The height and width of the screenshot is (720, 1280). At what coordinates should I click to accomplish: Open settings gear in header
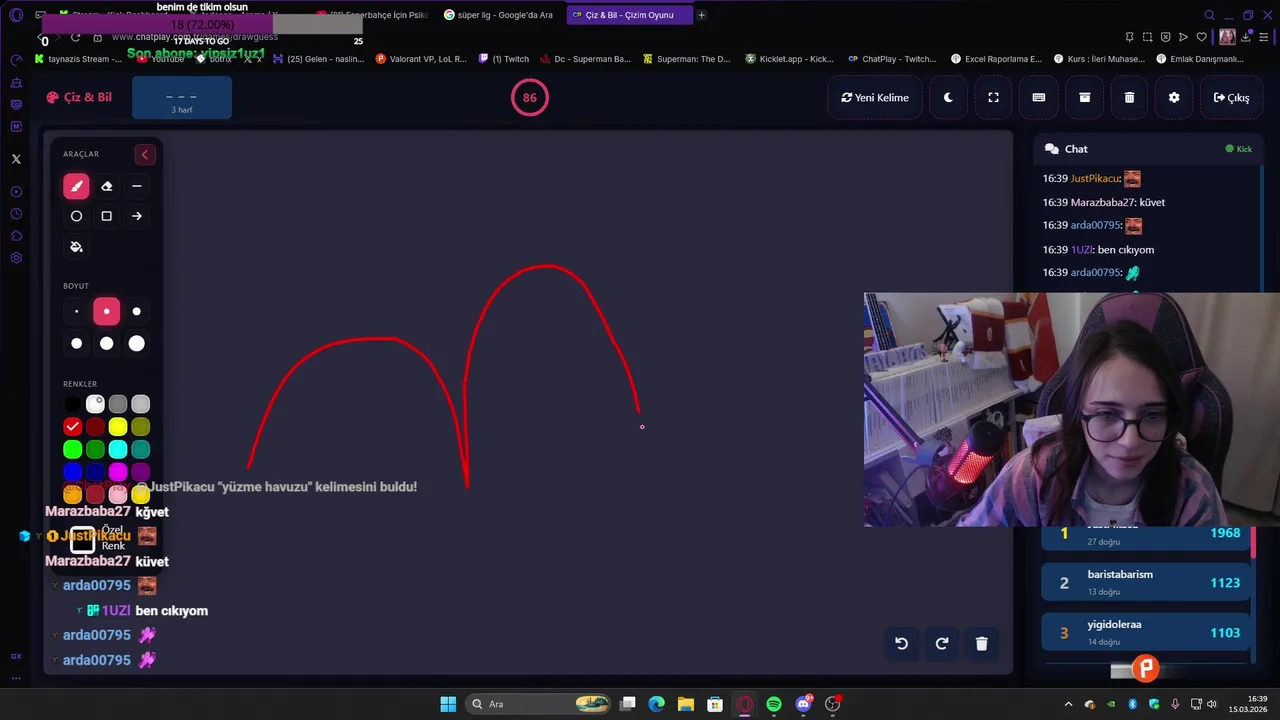[1174, 98]
